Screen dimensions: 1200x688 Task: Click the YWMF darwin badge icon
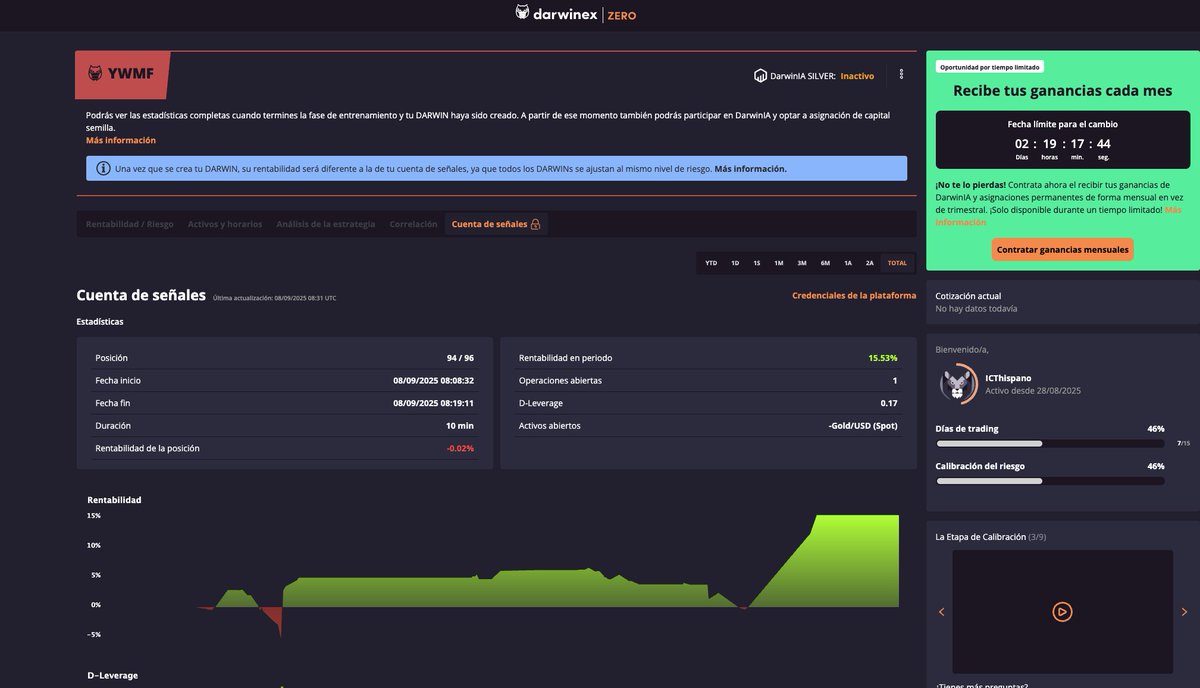[95, 74]
